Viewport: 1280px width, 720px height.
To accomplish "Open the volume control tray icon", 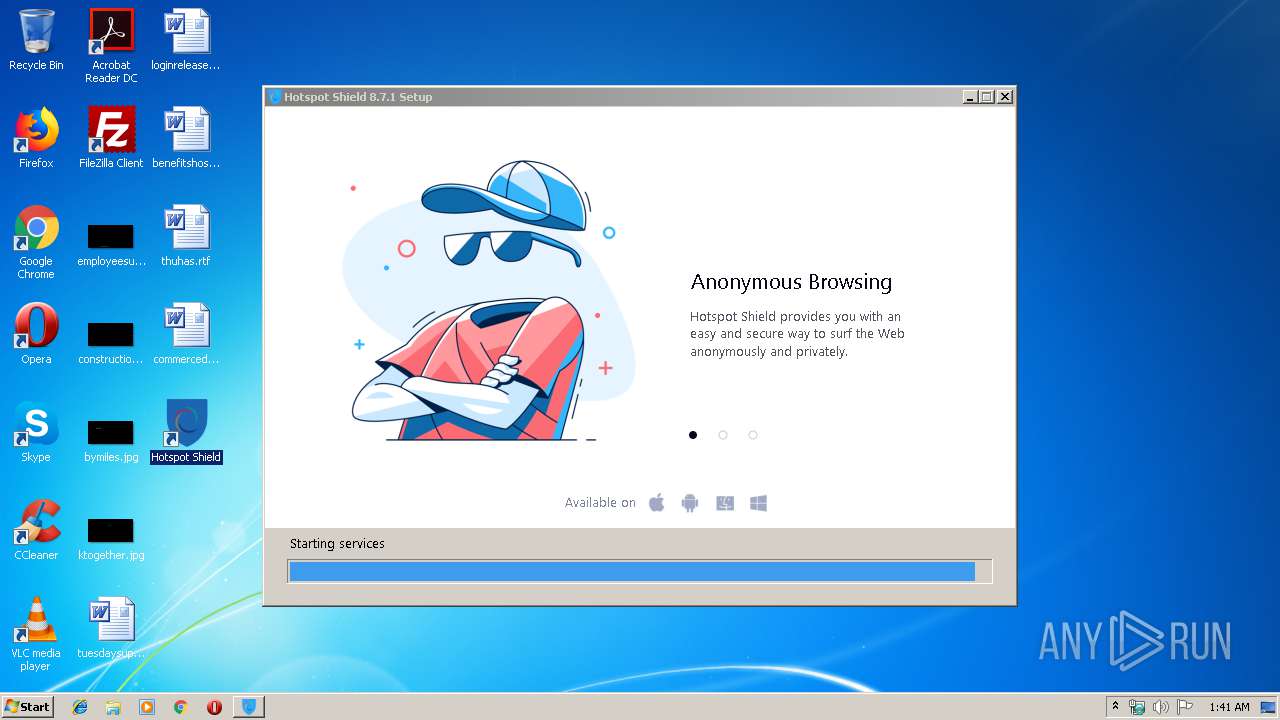I will [1161, 707].
